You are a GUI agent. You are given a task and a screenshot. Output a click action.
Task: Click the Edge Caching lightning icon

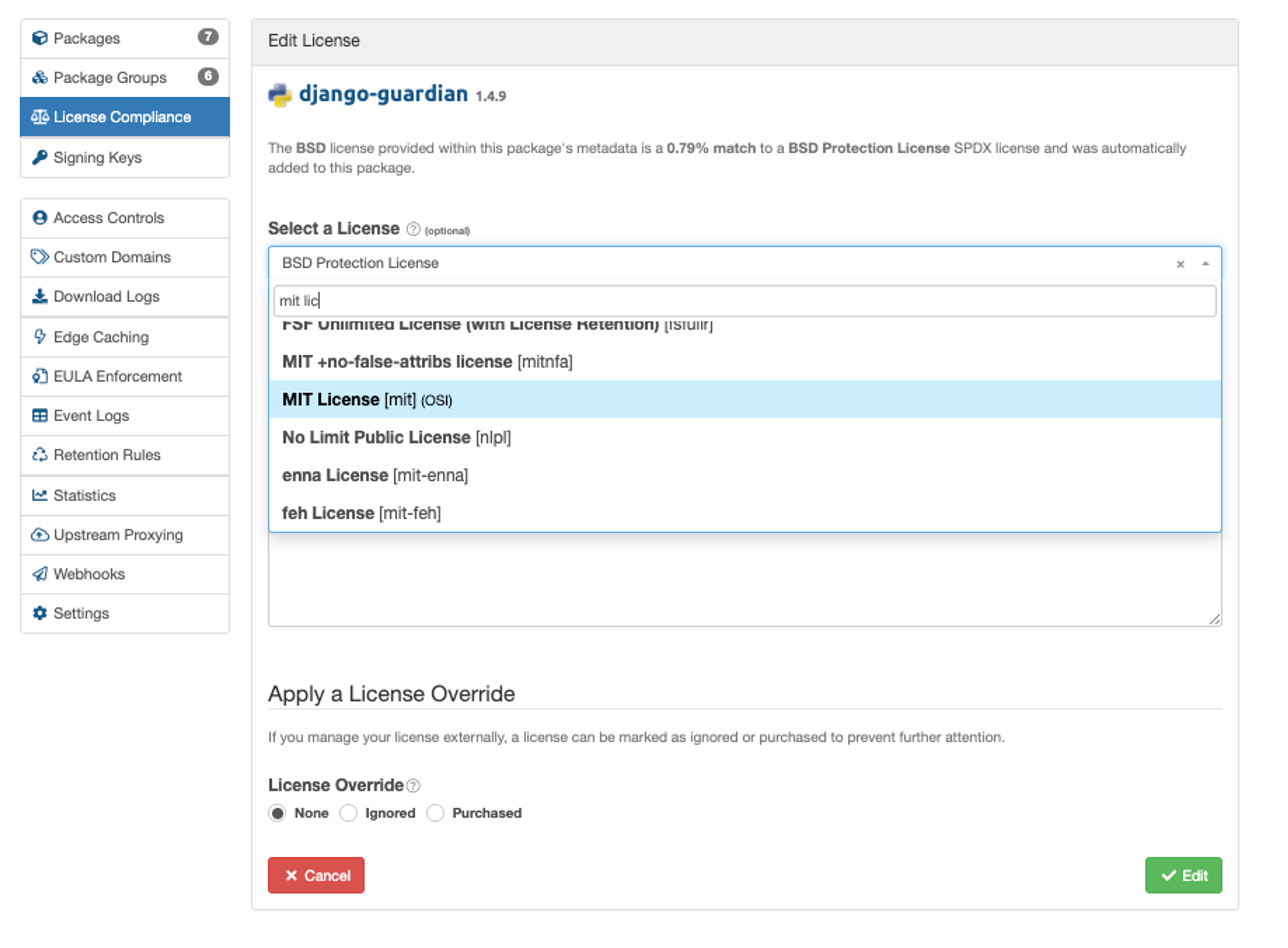tap(40, 336)
